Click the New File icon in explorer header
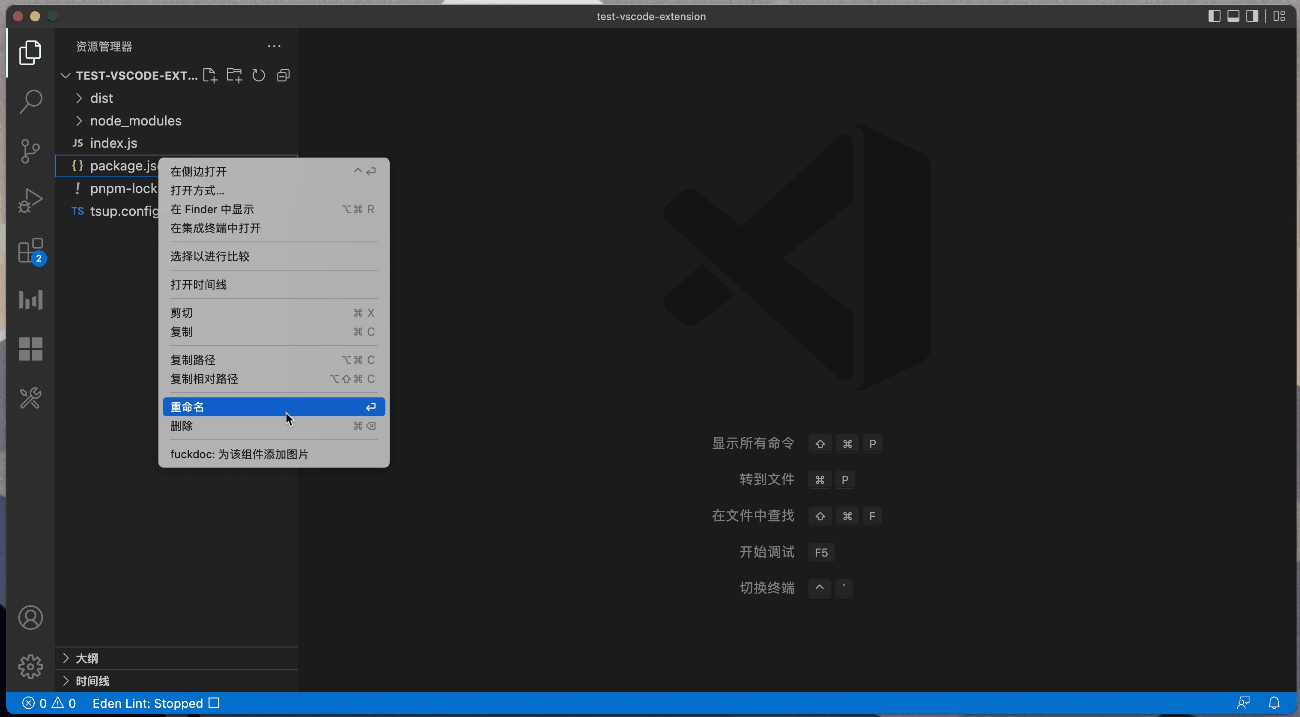Image resolution: width=1300 pixels, height=717 pixels. point(210,75)
